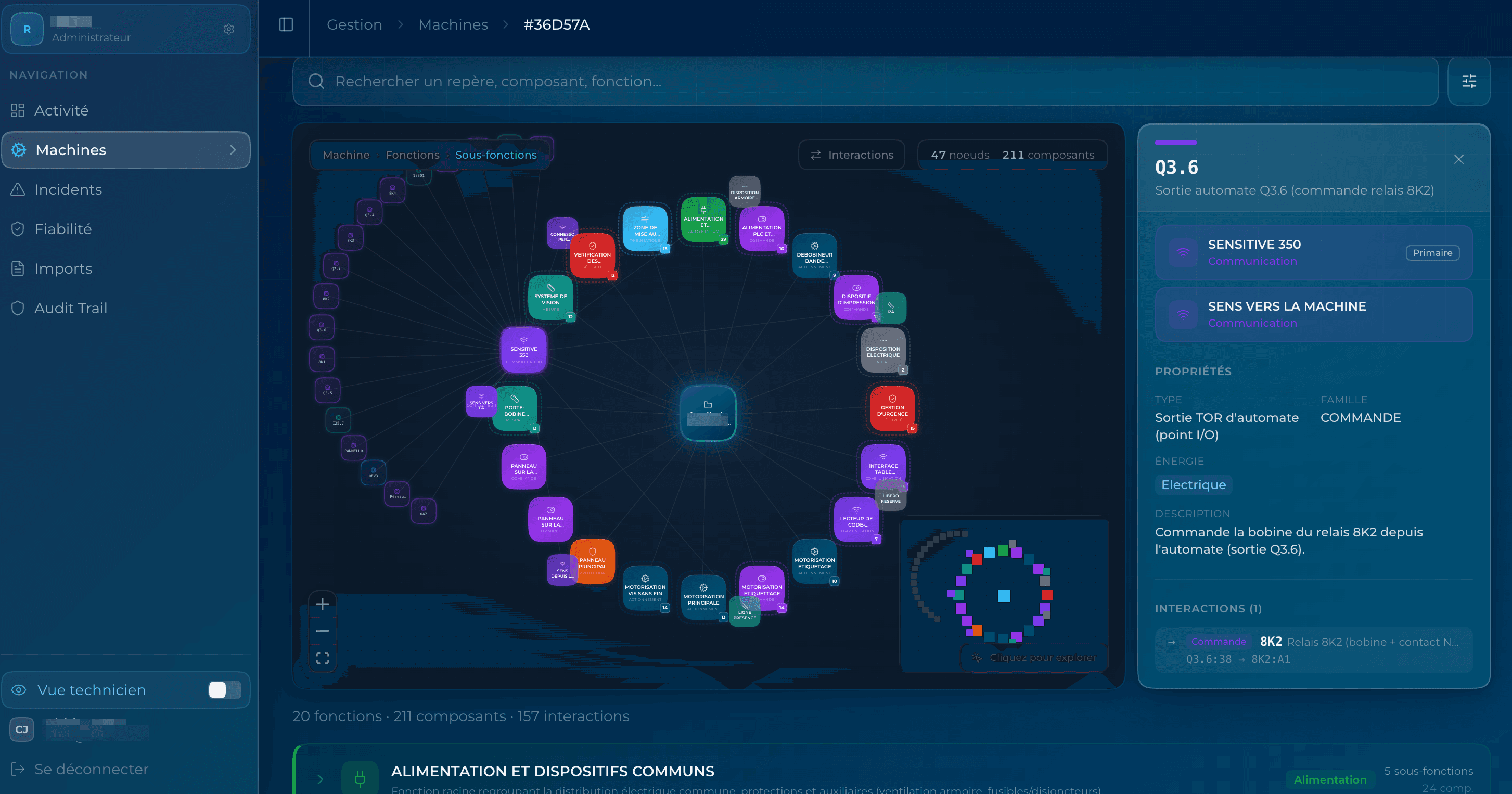Select the ALIMENTATION PLC ET... node
The height and width of the screenshot is (794, 1512).
coord(762,229)
